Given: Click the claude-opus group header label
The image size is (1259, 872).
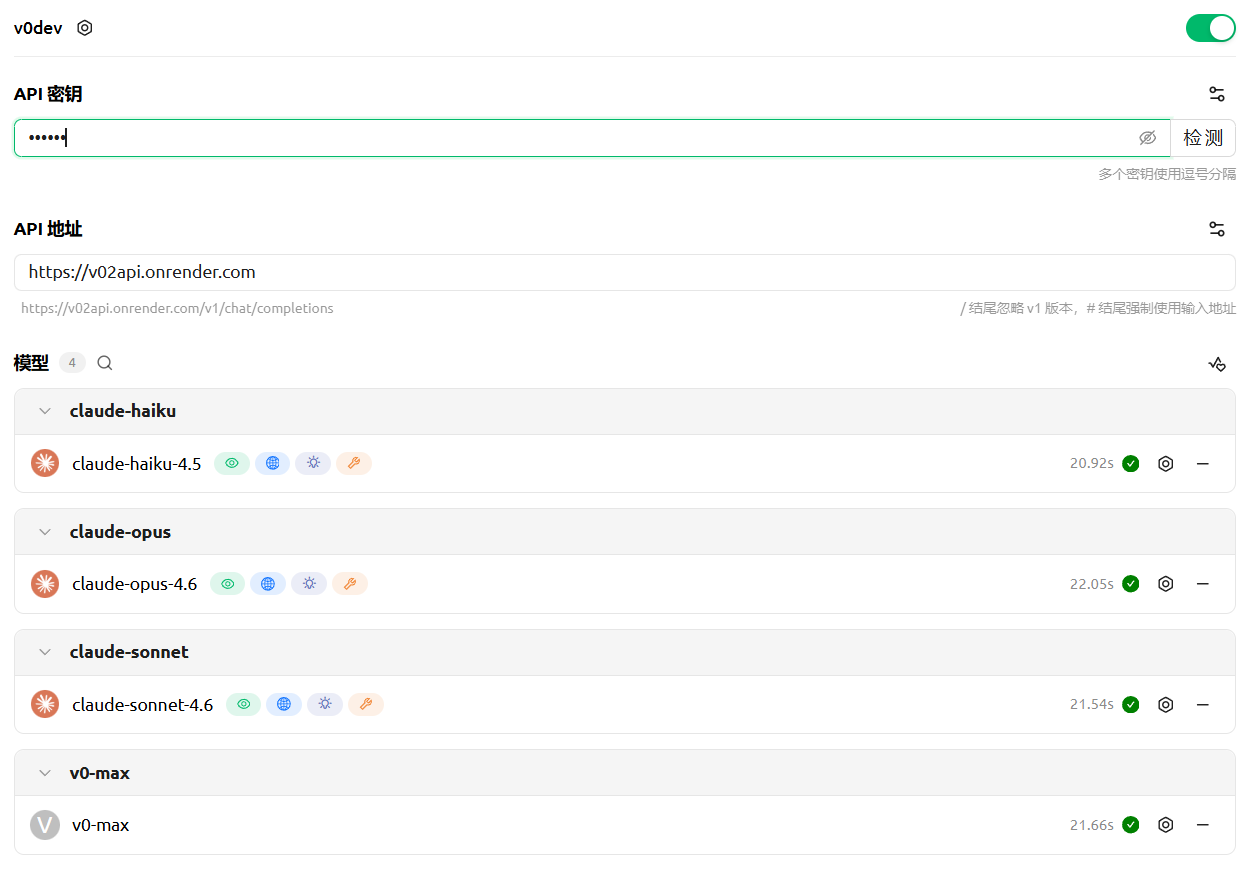Looking at the screenshot, I should coord(121,532).
